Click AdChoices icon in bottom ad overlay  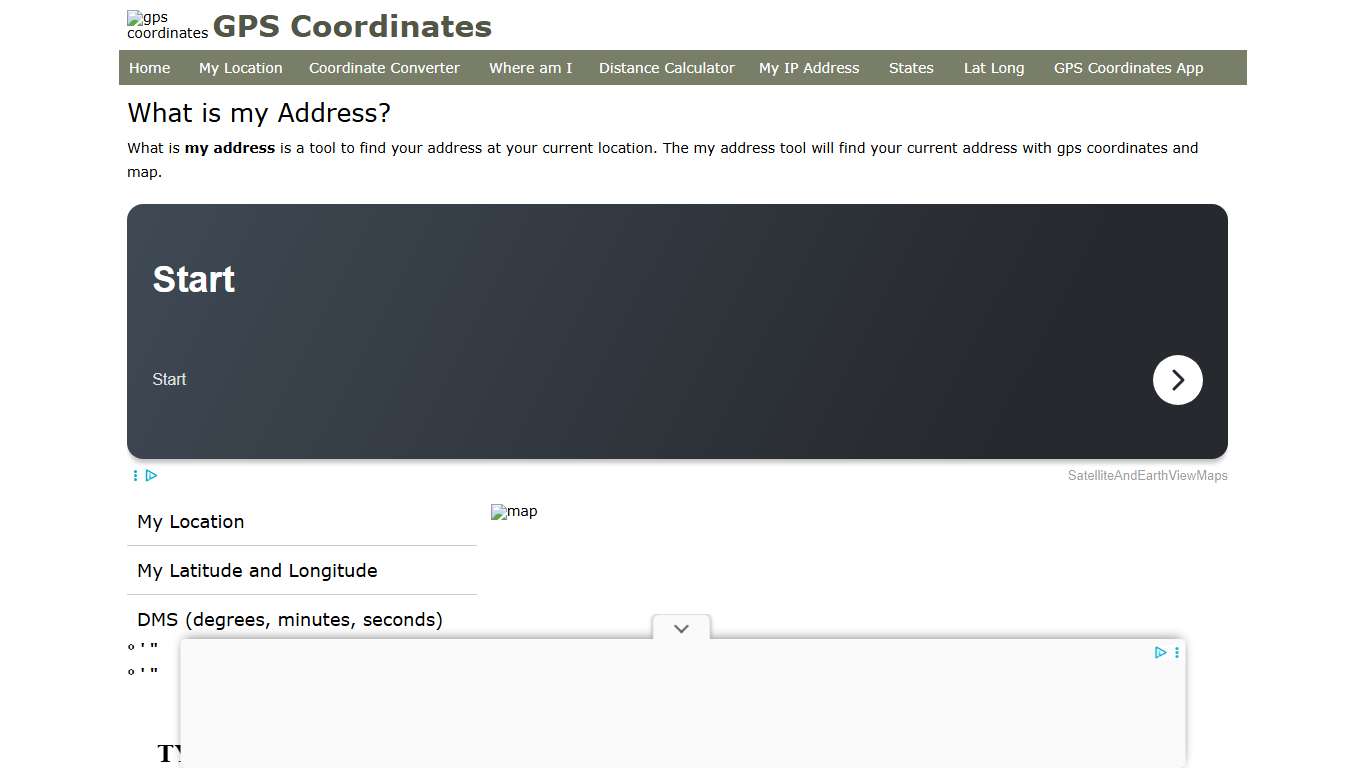1160,652
